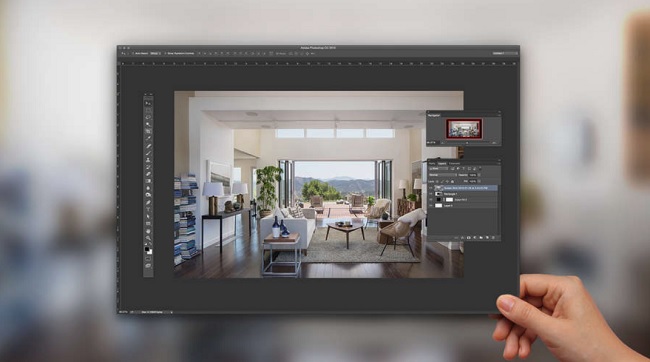Select the Clone Stamp tool
Screen dimensions: 650x362
148,160
